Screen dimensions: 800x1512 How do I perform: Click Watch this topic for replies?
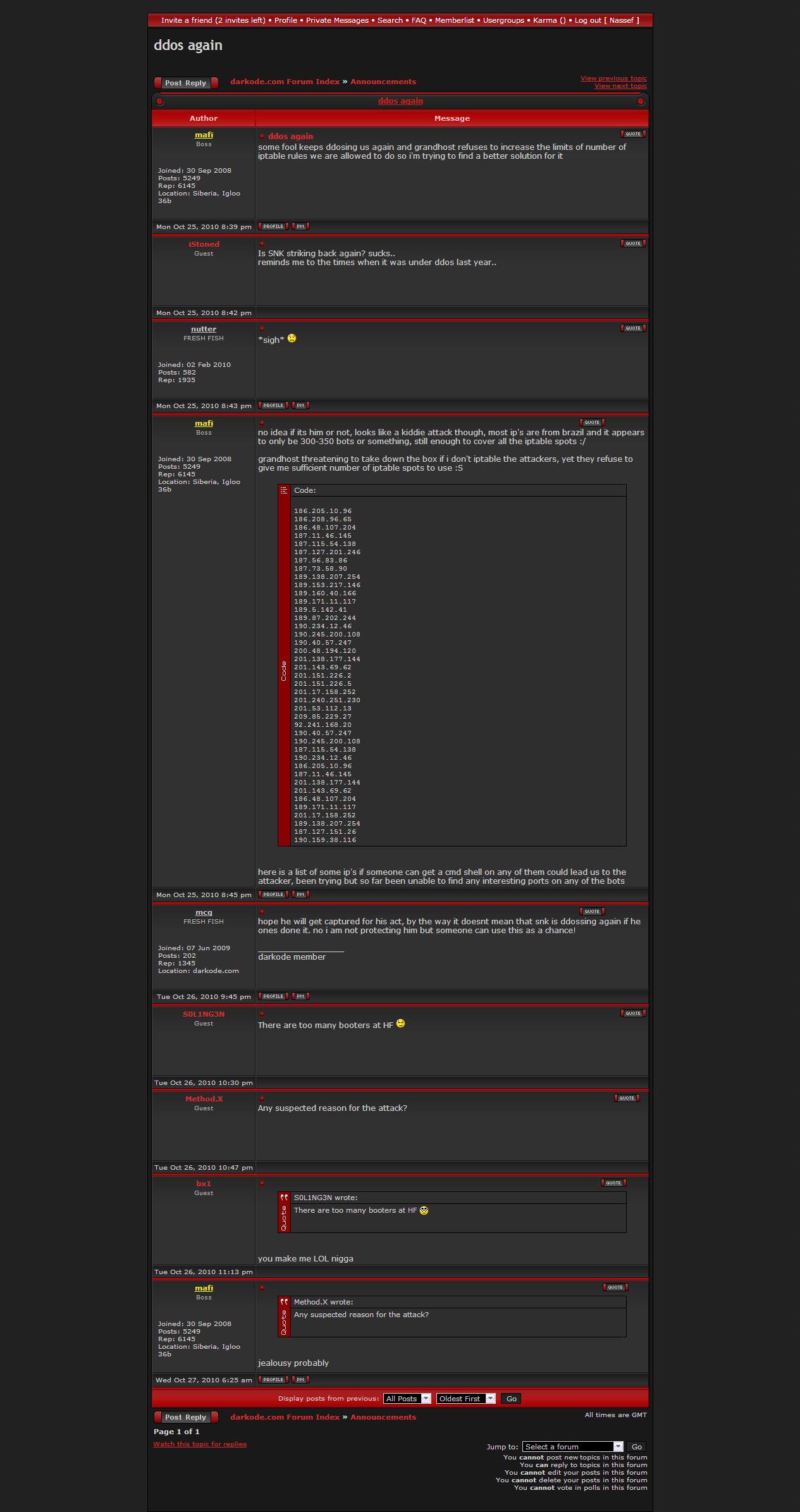pyautogui.click(x=200, y=1444)
